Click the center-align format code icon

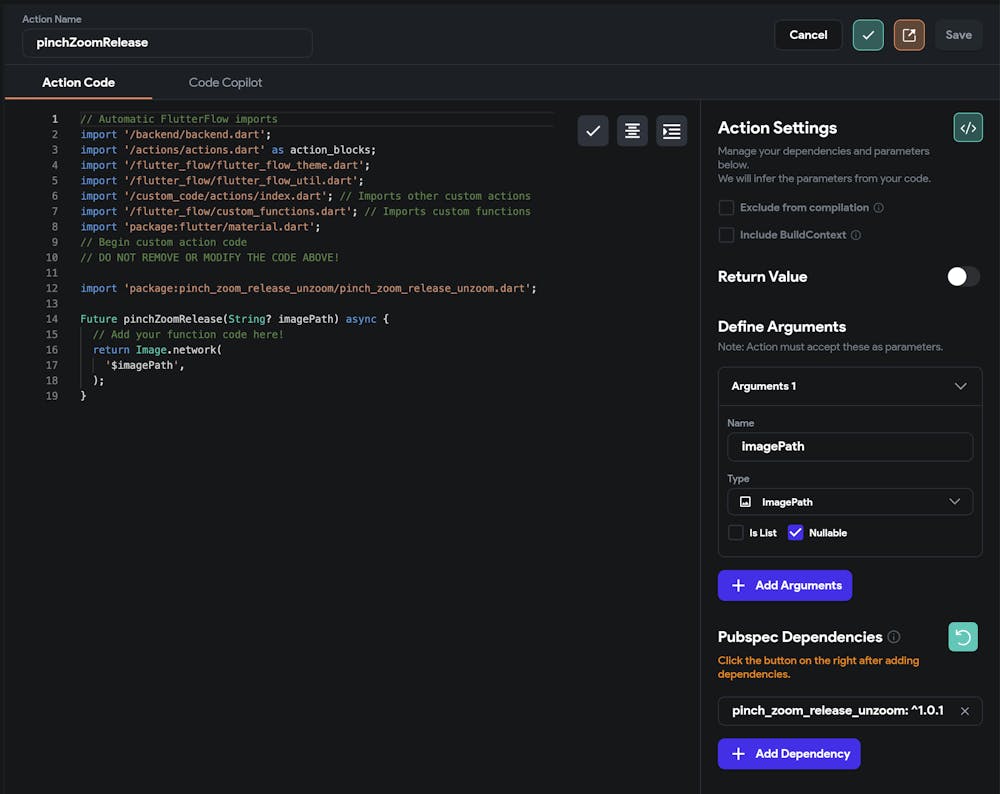[x=632, y=131]
